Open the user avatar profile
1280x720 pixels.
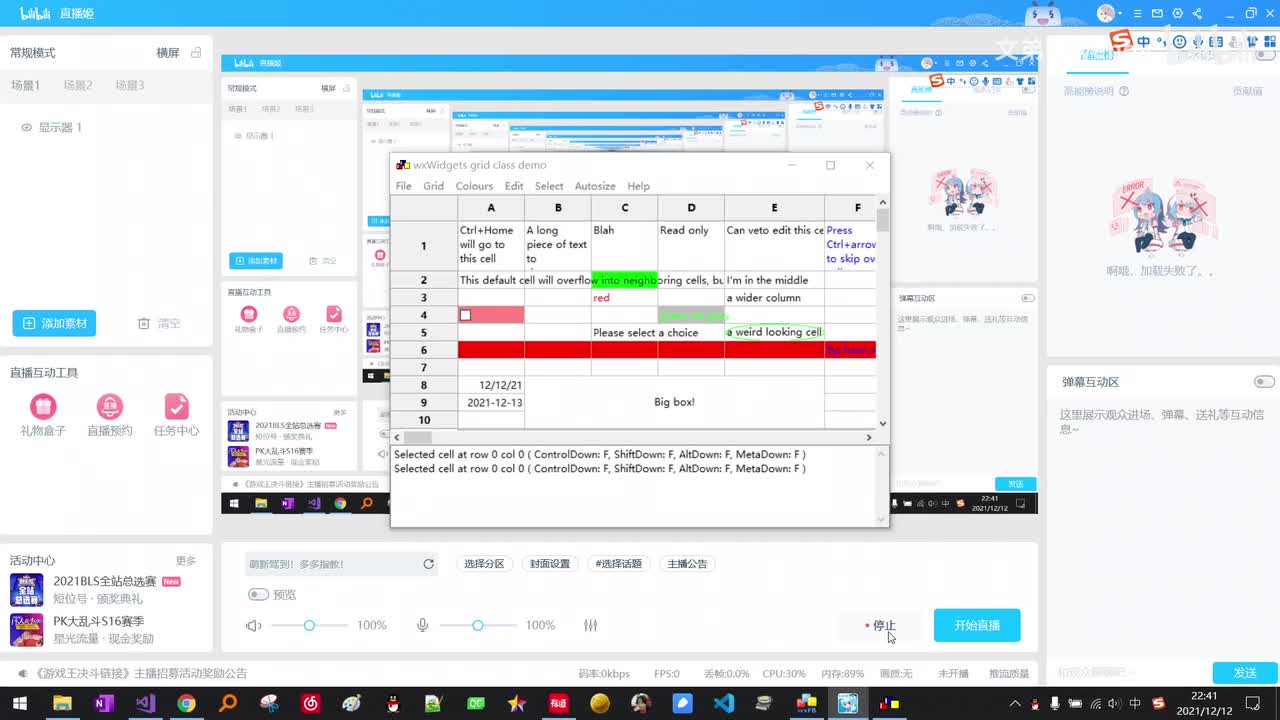tap(1106, 13)
